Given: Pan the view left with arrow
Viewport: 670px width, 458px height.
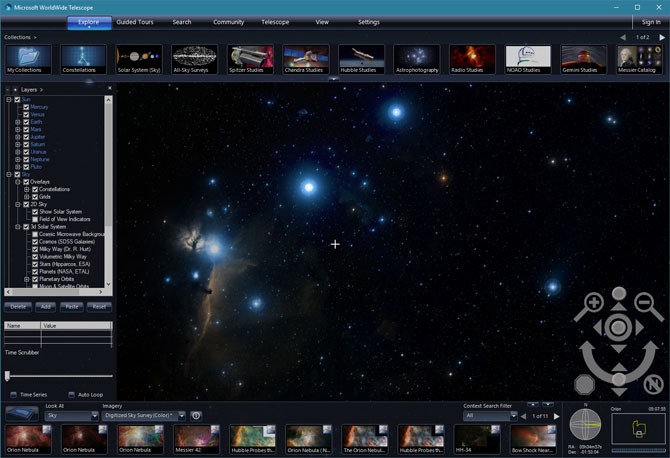Looking at the screenshot, I should (598, 328).
